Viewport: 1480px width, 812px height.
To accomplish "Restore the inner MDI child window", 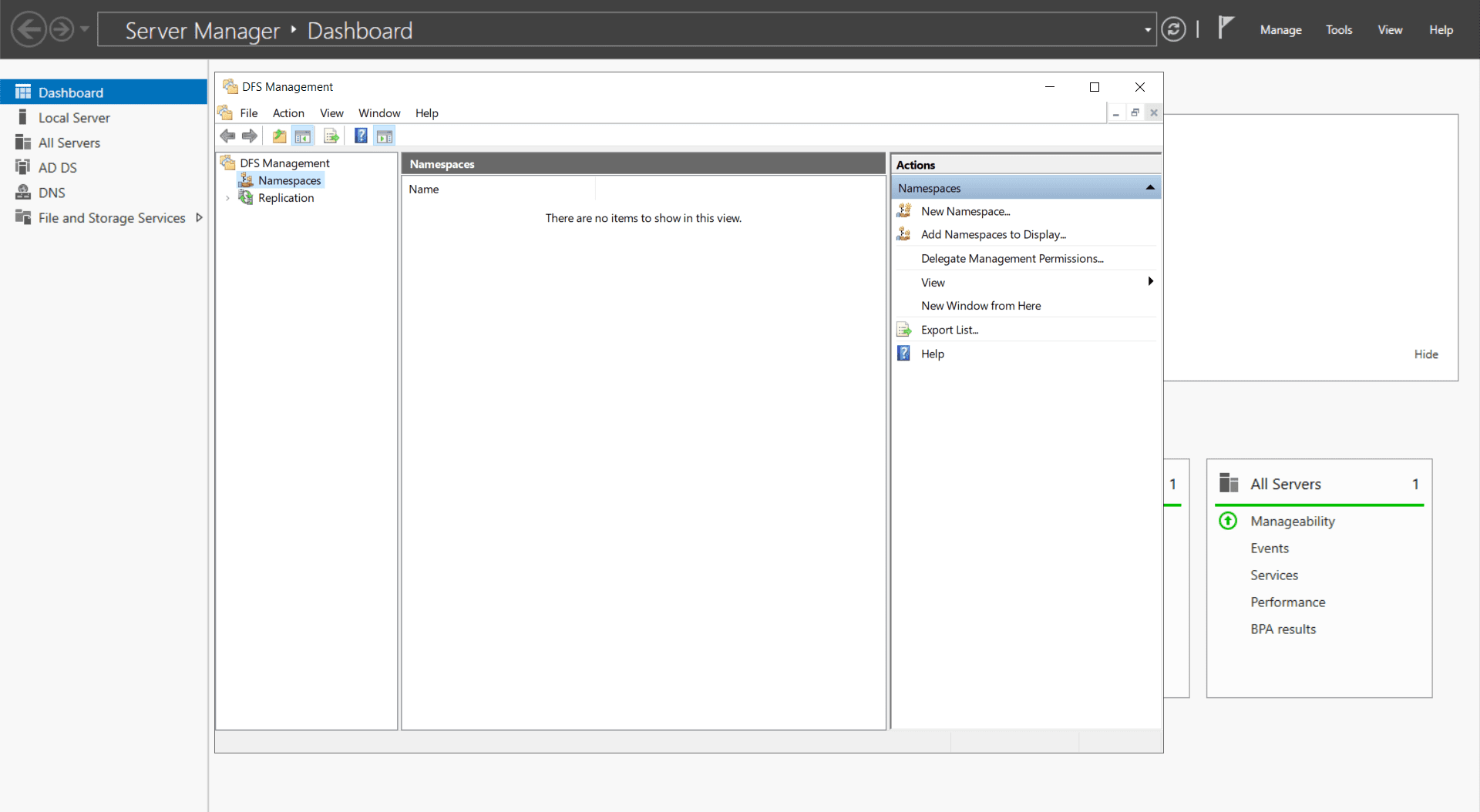I will coord(1135,112).
